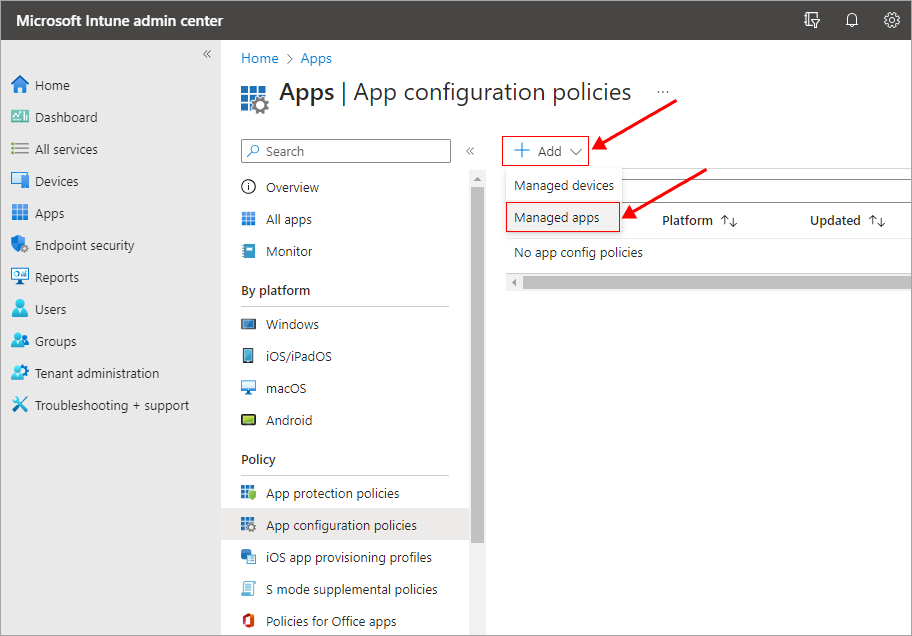Screen dimensions: 912x636
Task: Open the more options ellipsis next to title
Action: pyautogui.click(x=663, y=92)
